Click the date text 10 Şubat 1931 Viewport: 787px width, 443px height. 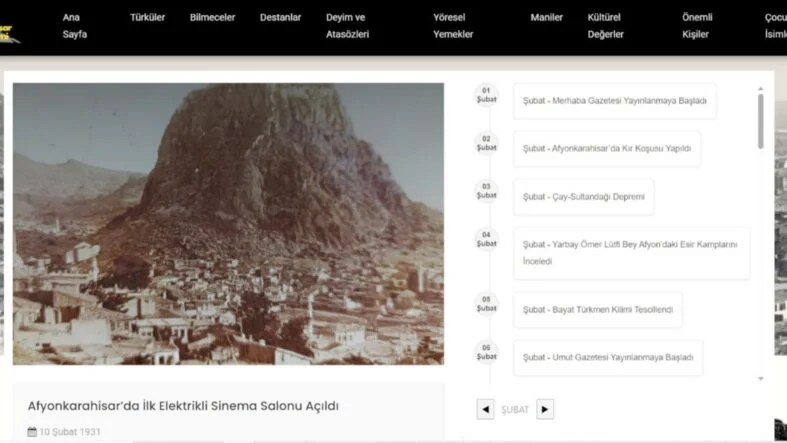pos(70,431)
